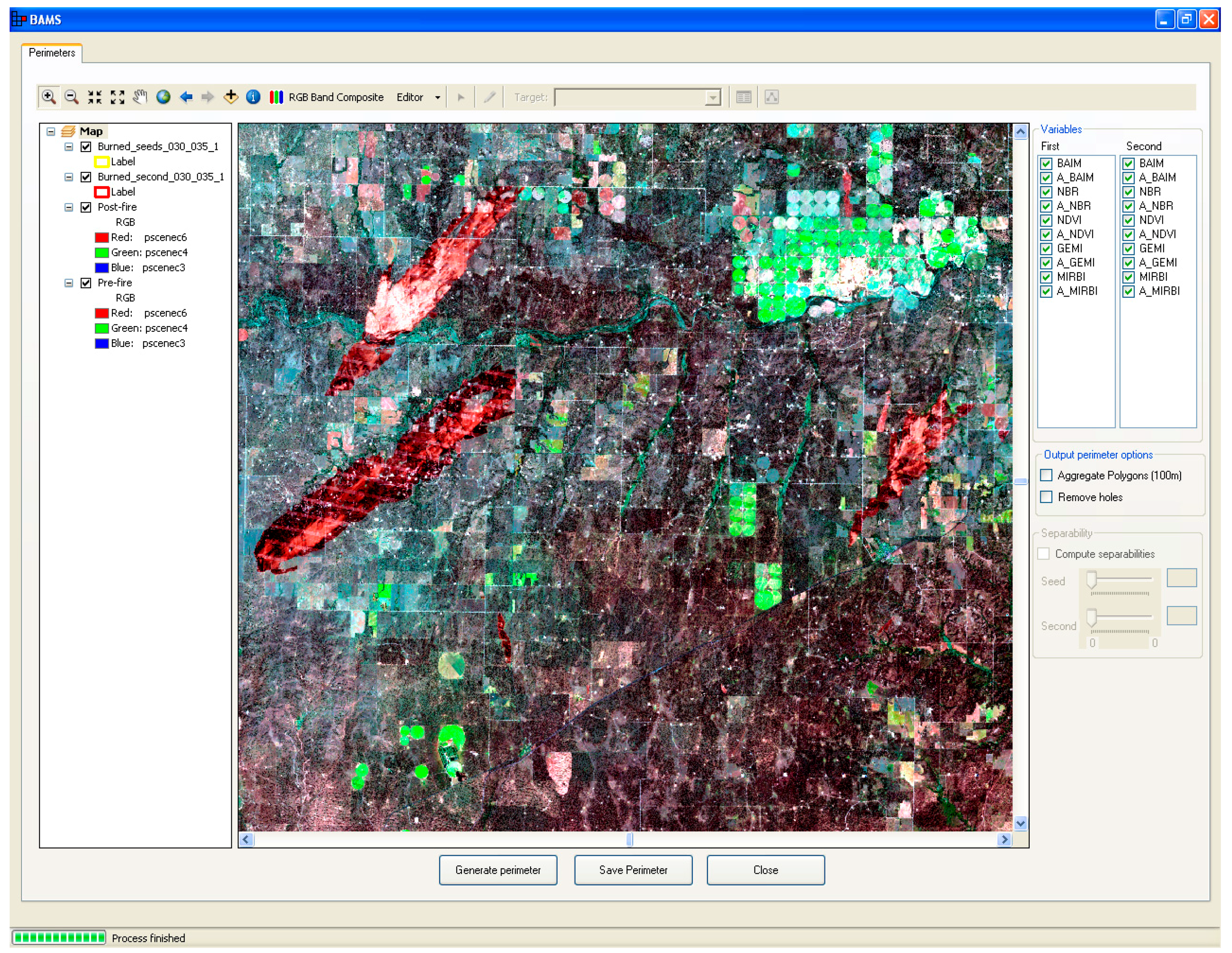The height and width of the screenshot is (953, 1232).
Task: Select the Post-fire layer name
Action: pyautogui.click(x=117, y=208)
